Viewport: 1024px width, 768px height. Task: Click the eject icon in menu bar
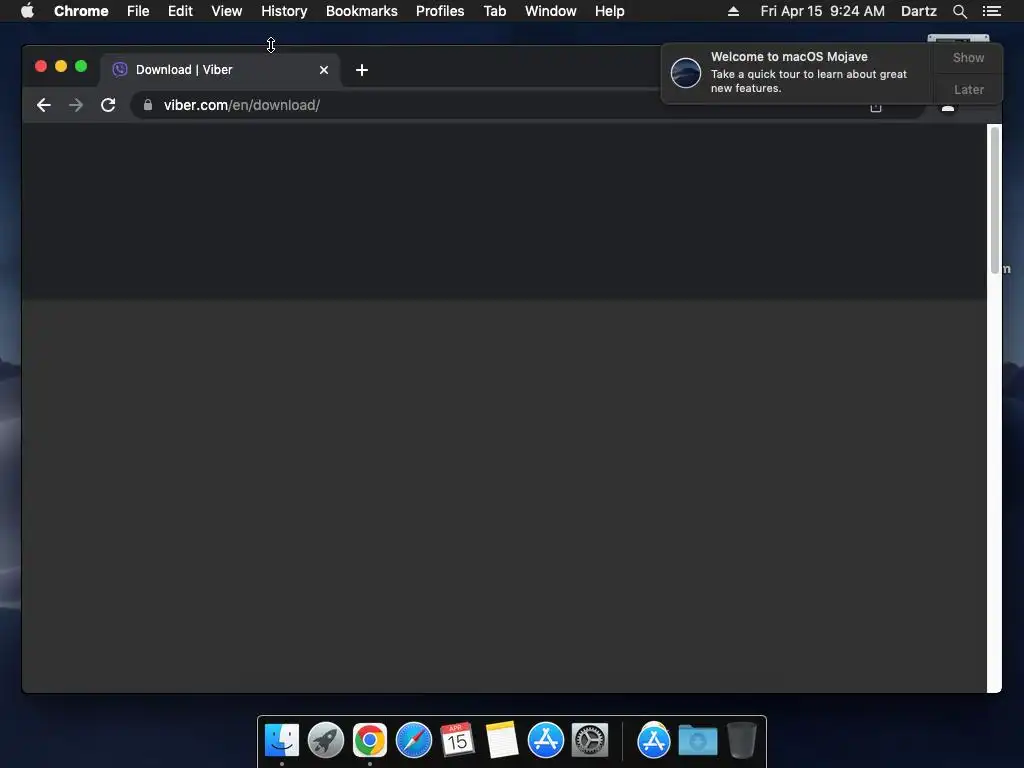click(x=733, y=11)
